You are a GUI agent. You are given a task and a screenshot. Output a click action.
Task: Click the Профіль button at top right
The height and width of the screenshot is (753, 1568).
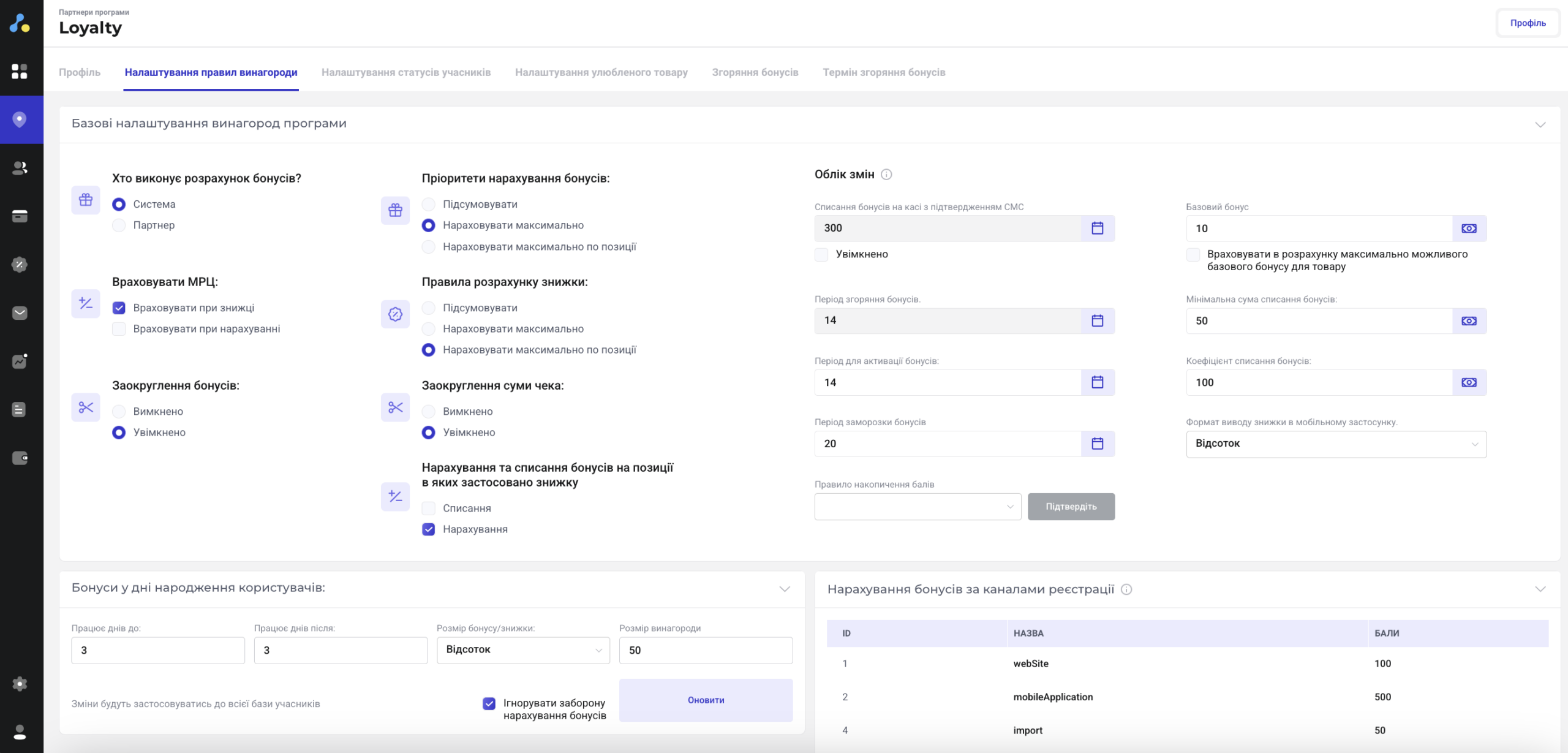tap(1528, 23)
